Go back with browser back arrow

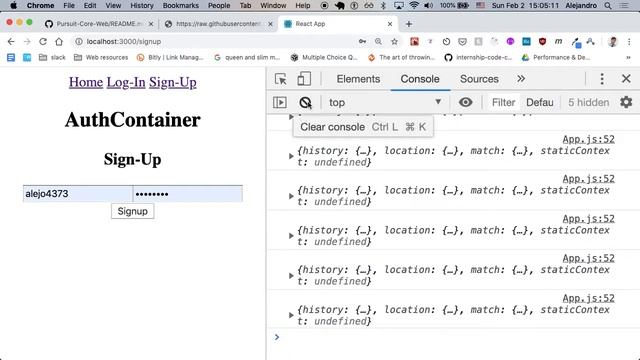coord(11,42)
